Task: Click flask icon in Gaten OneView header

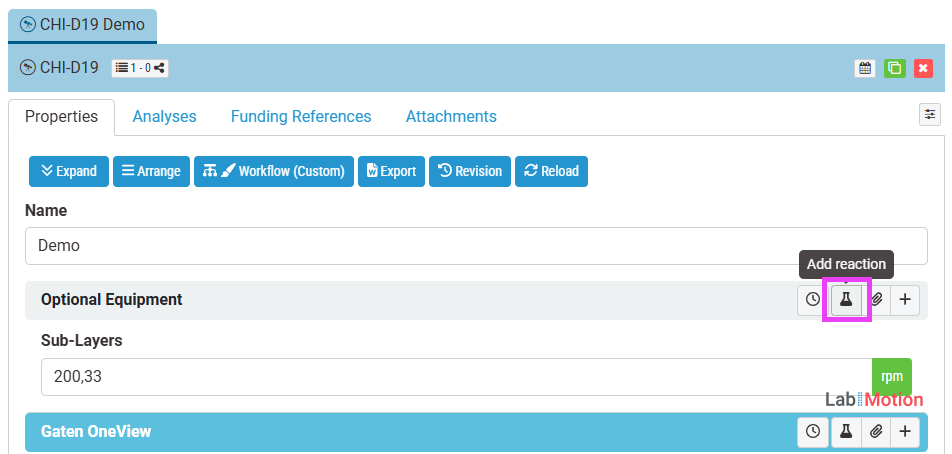Action: [845, 431]
